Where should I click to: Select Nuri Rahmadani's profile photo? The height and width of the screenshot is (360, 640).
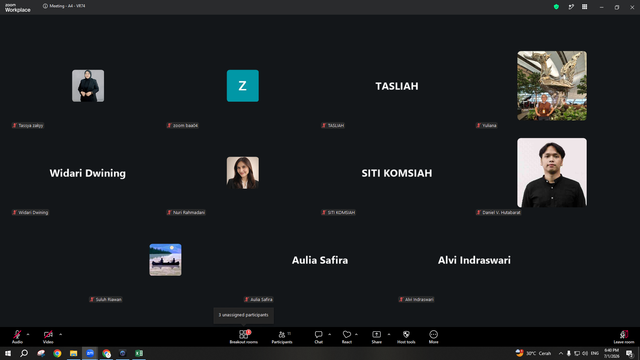[x=243, y=173]
